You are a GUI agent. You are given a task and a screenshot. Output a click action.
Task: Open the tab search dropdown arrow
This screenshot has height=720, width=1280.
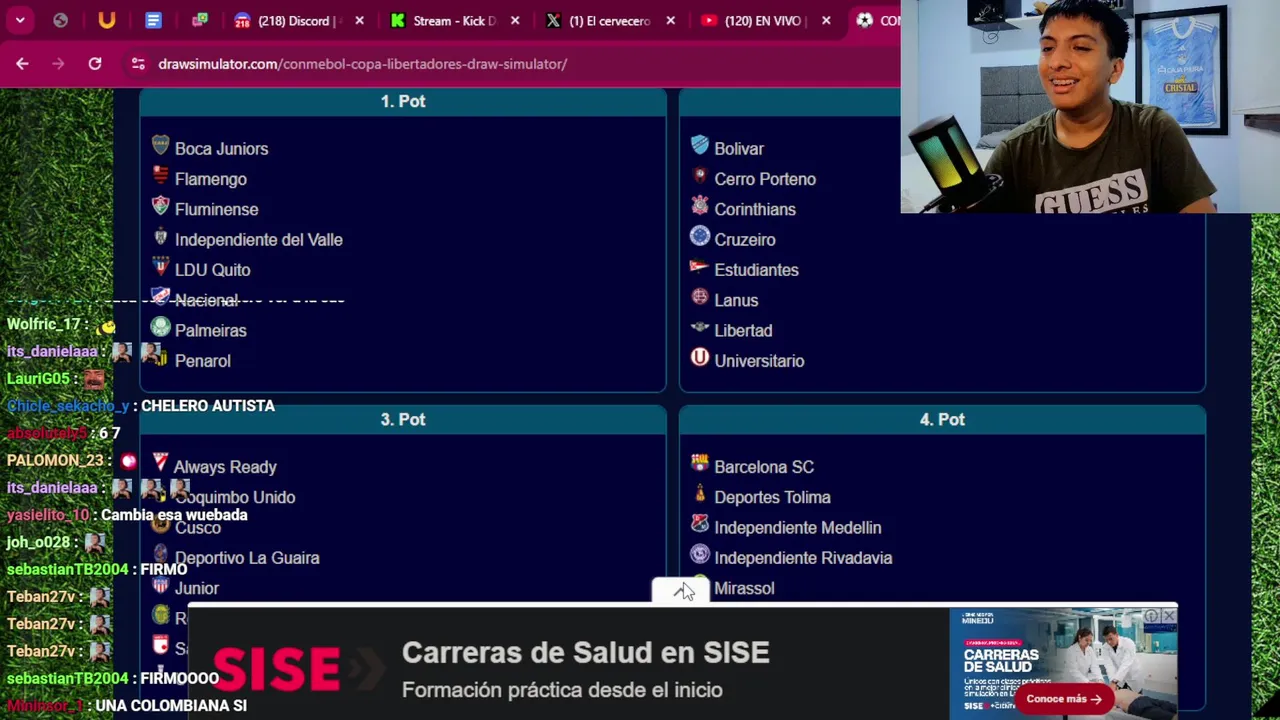pyautogui.click(x=20, y=20)
